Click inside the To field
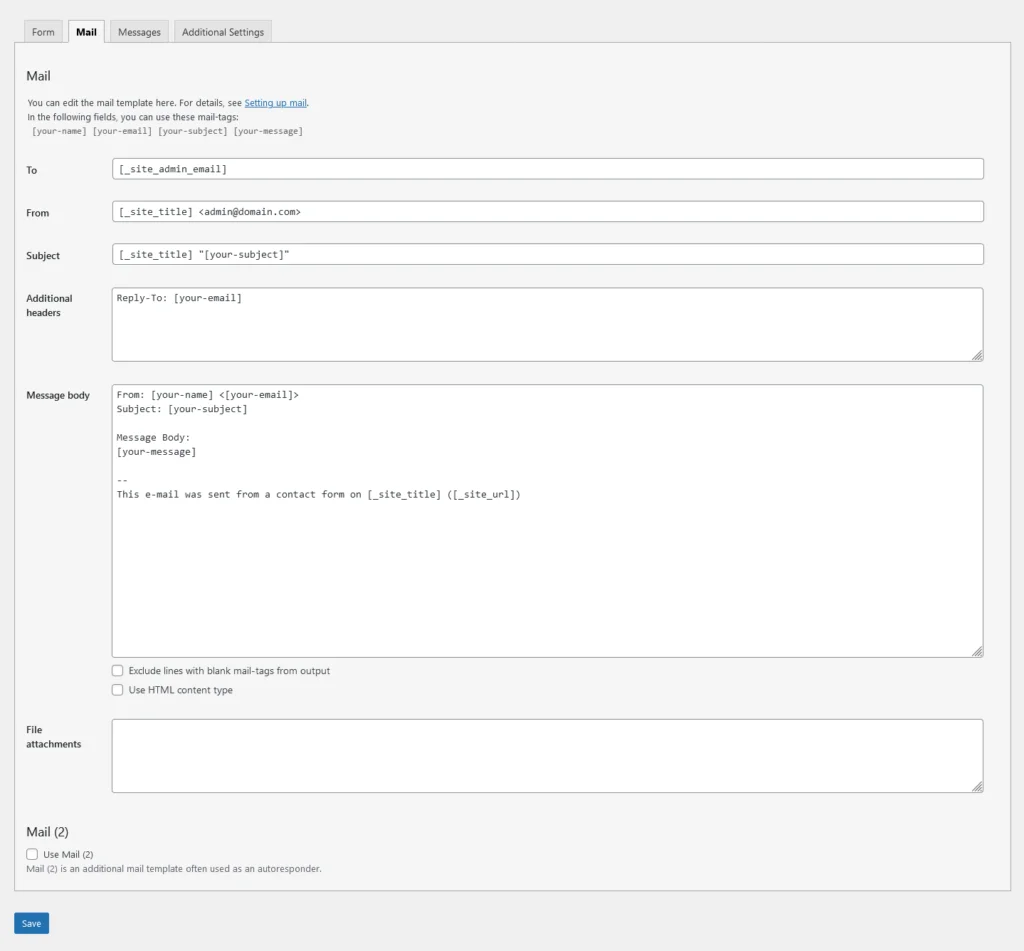 [x=547, y=168]
